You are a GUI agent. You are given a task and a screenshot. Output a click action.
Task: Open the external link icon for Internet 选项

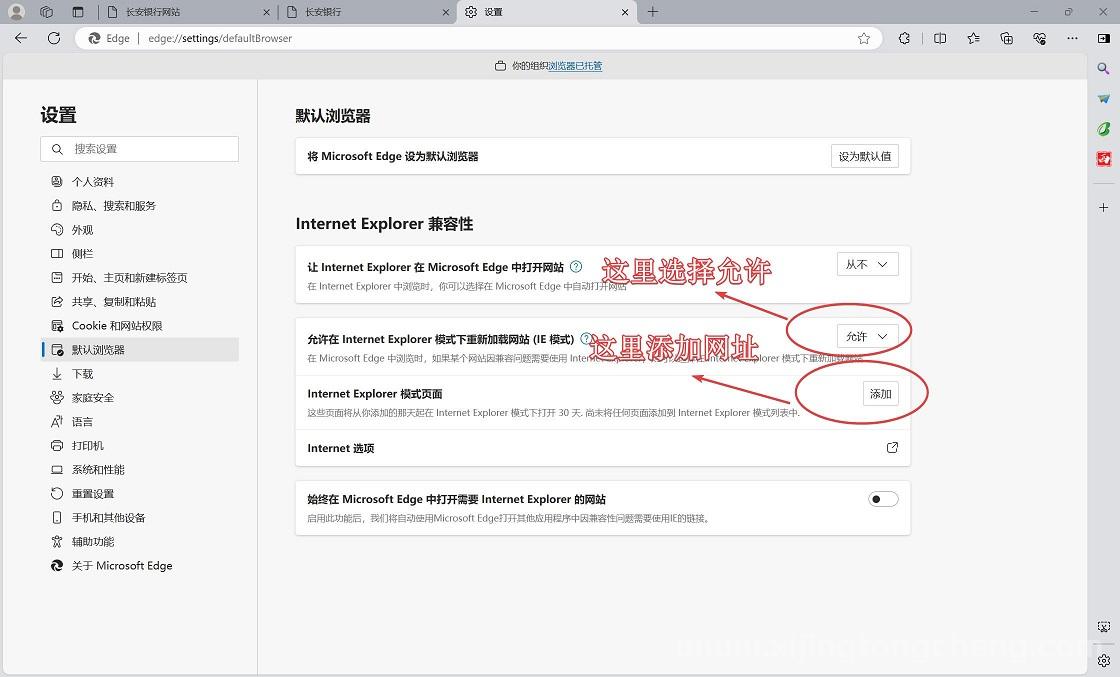click(892, 448)
